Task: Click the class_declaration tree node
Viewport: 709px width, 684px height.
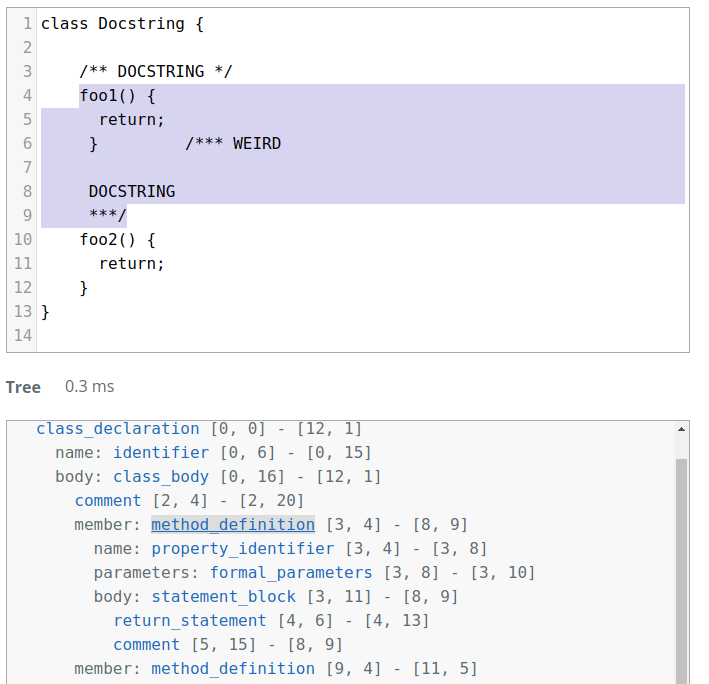Action: point(118,429)
